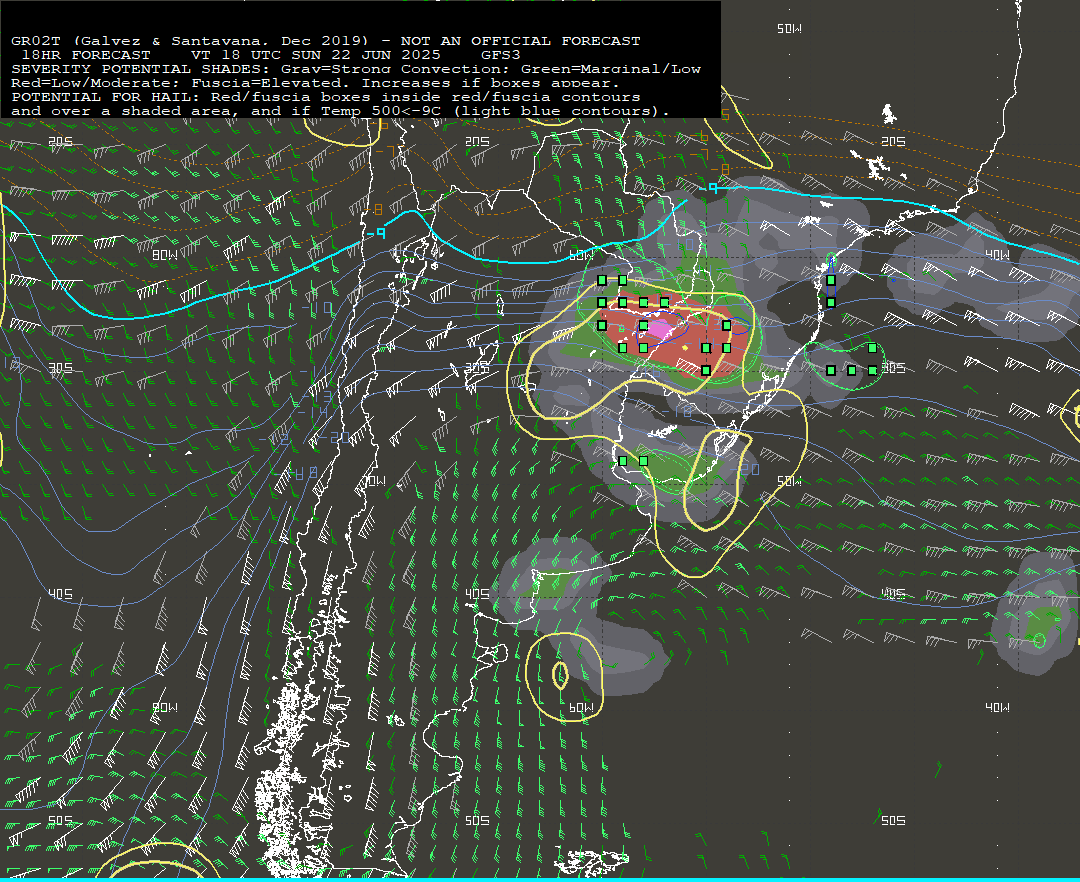Click the upper 80W longitude label
The image size is (1080, 882).
[165, 255]
